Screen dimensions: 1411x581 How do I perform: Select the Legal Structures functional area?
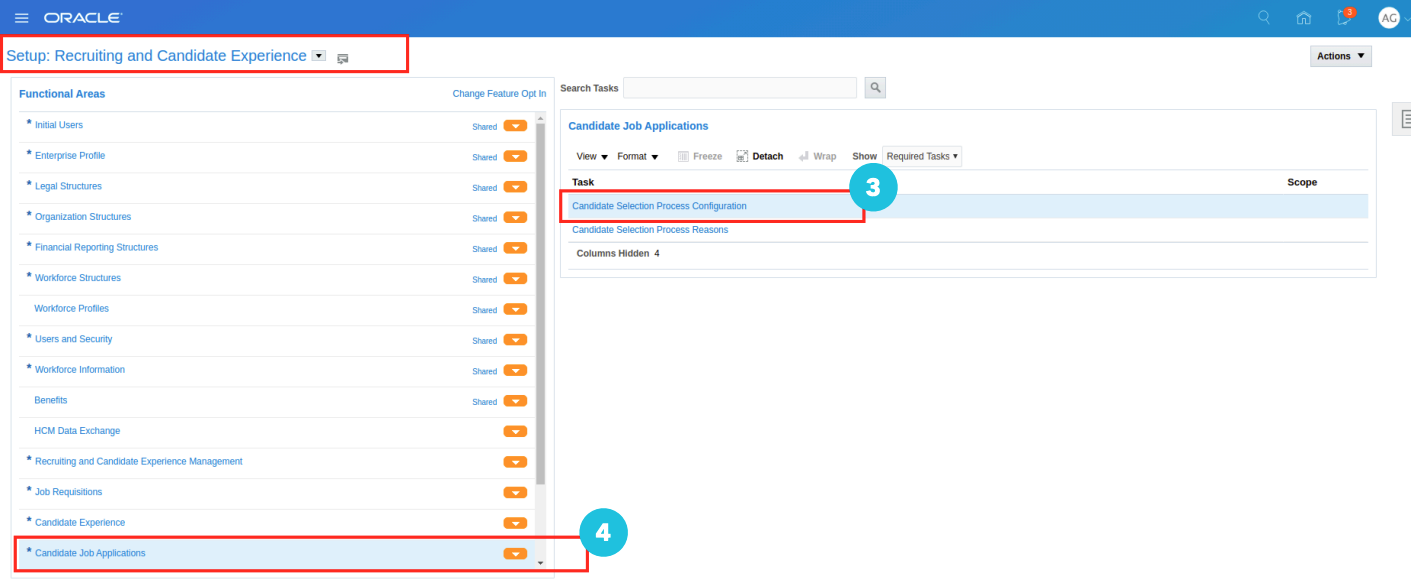pos(68,186)
